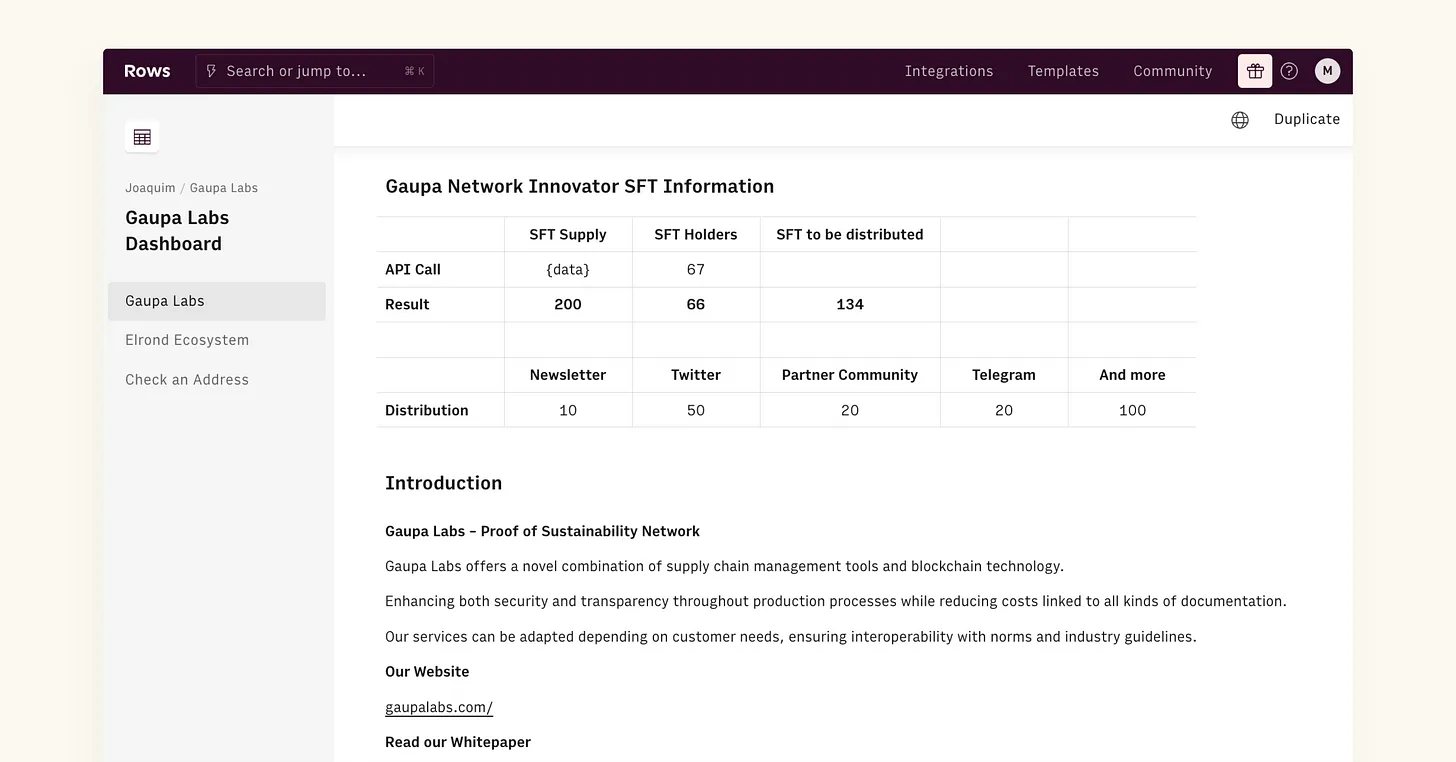Click the SFT to be distributed header

click(850, 234)
